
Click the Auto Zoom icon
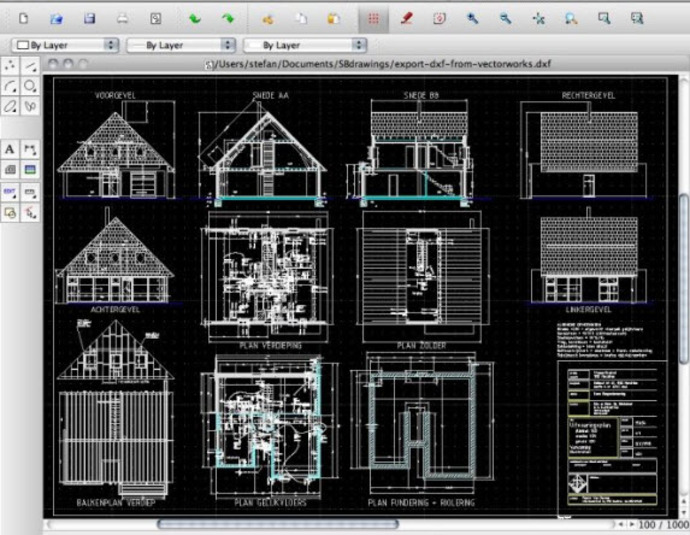click(x=539, y=18)
